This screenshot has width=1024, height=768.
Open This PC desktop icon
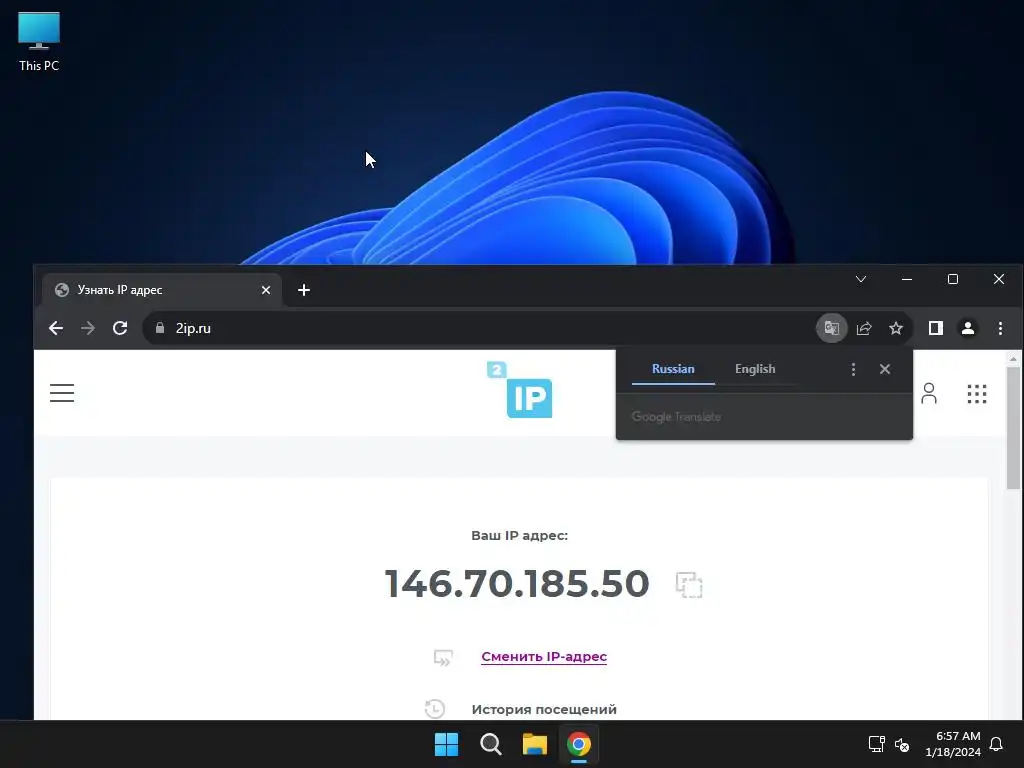click(39, 42)
